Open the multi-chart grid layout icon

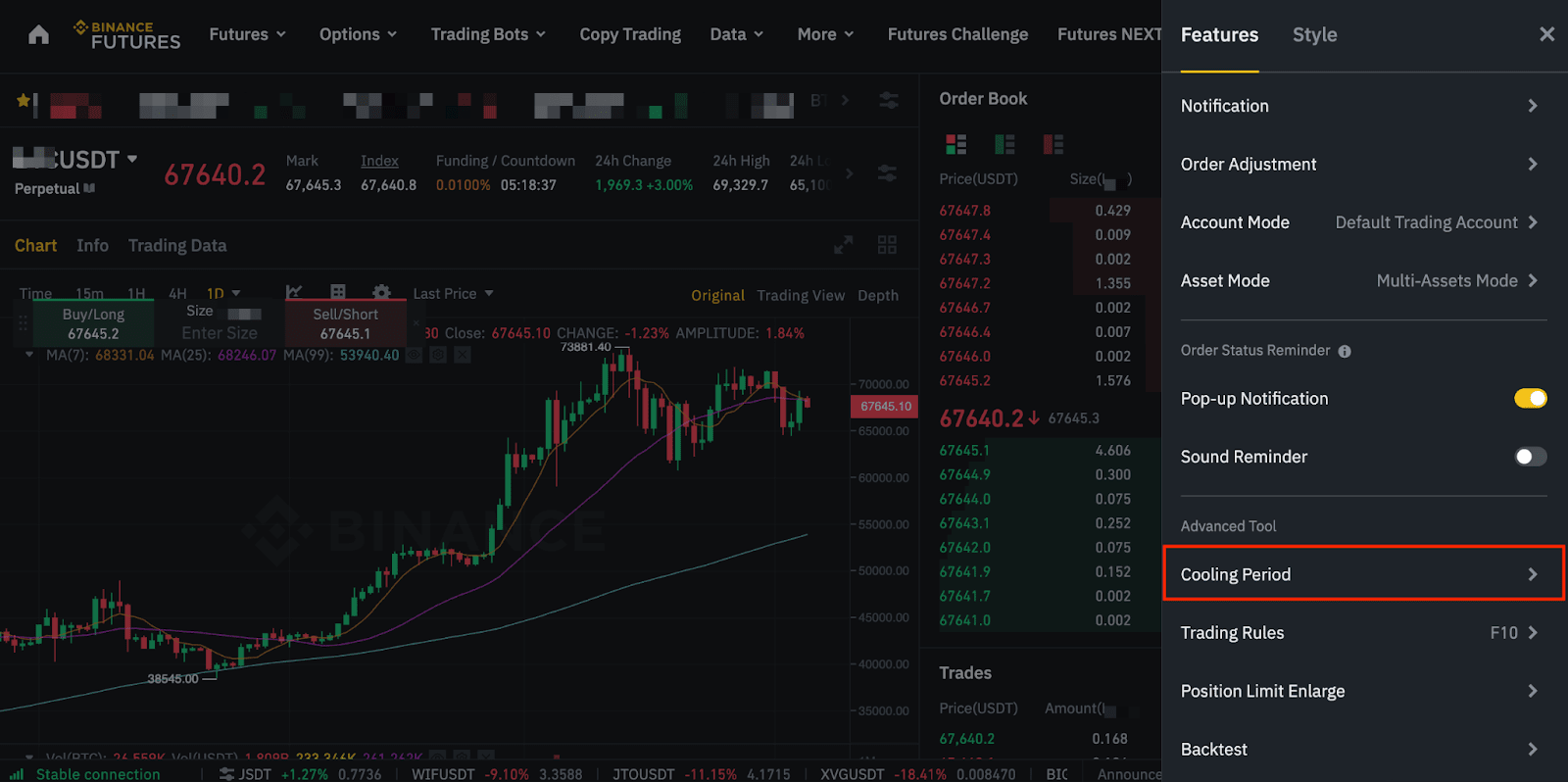coord(887,245)
